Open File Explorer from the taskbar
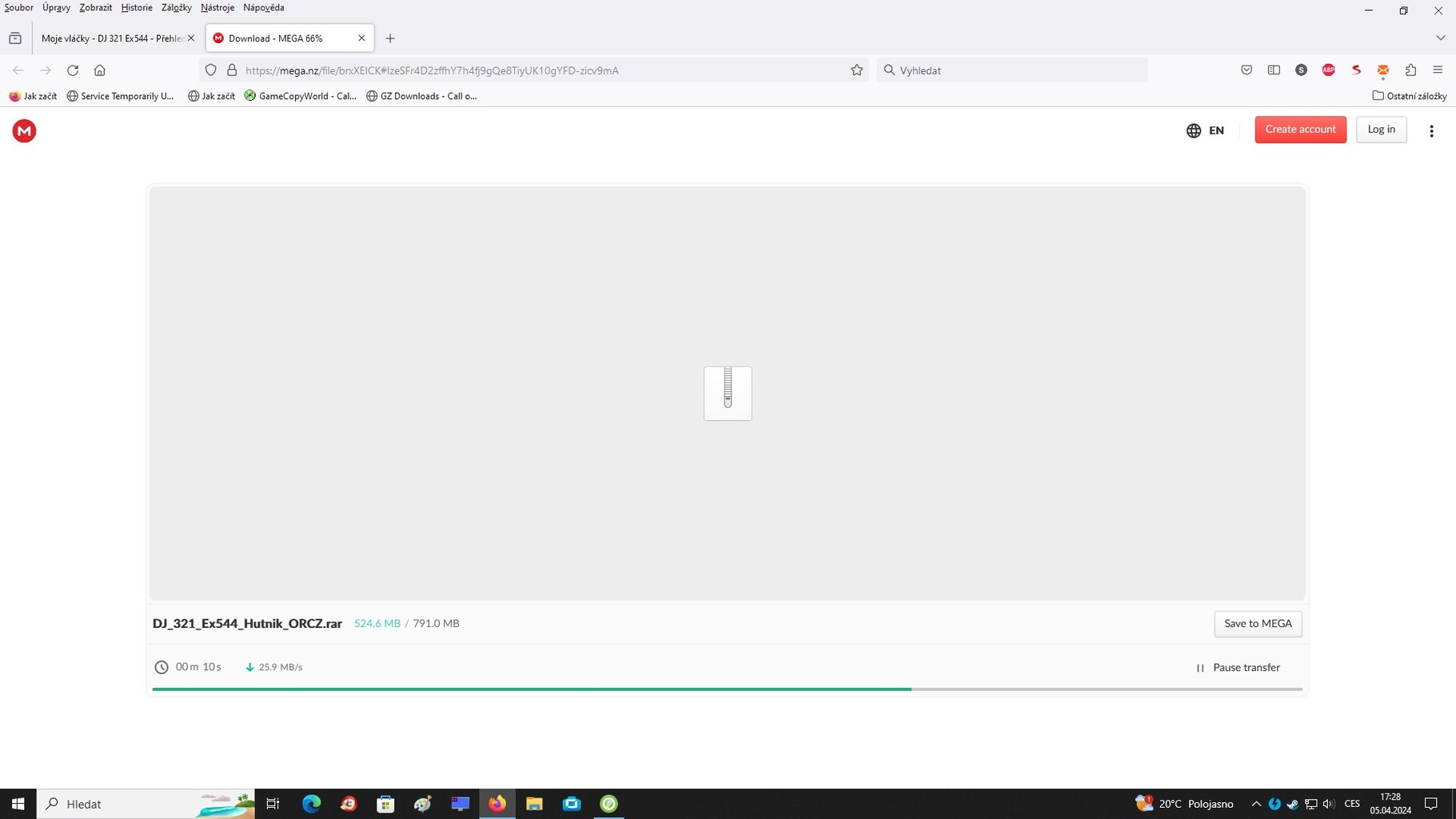The width and height of the screenshot is (1456, 819). click(x=534, y=804)
